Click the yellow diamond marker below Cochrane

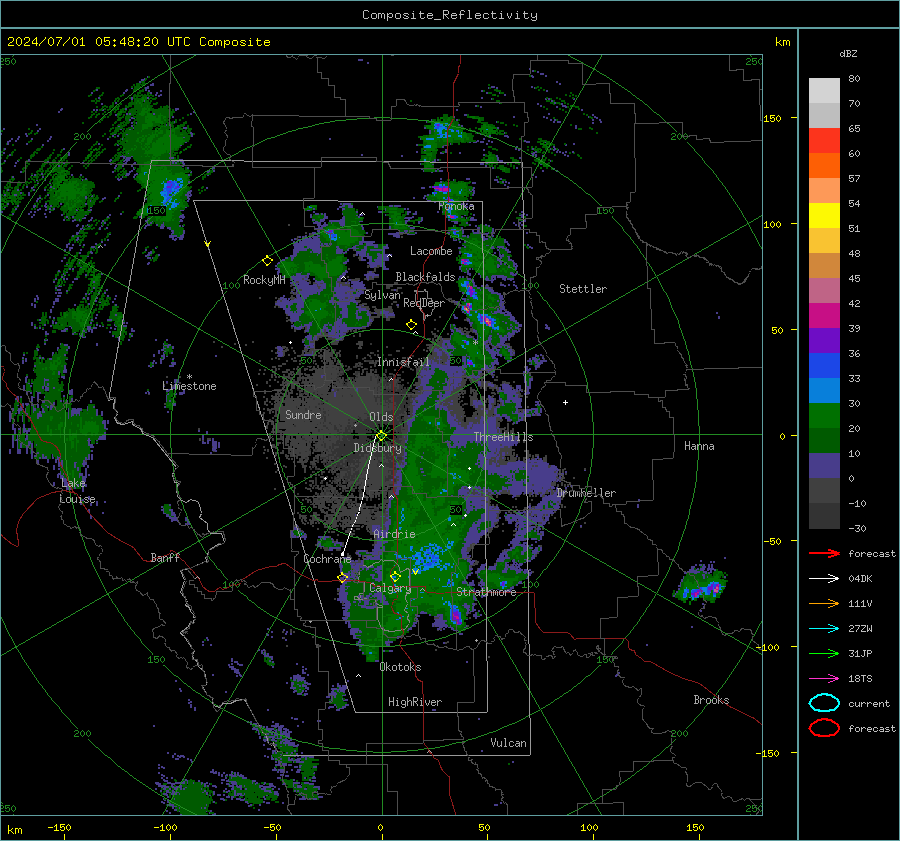point(342,578)
